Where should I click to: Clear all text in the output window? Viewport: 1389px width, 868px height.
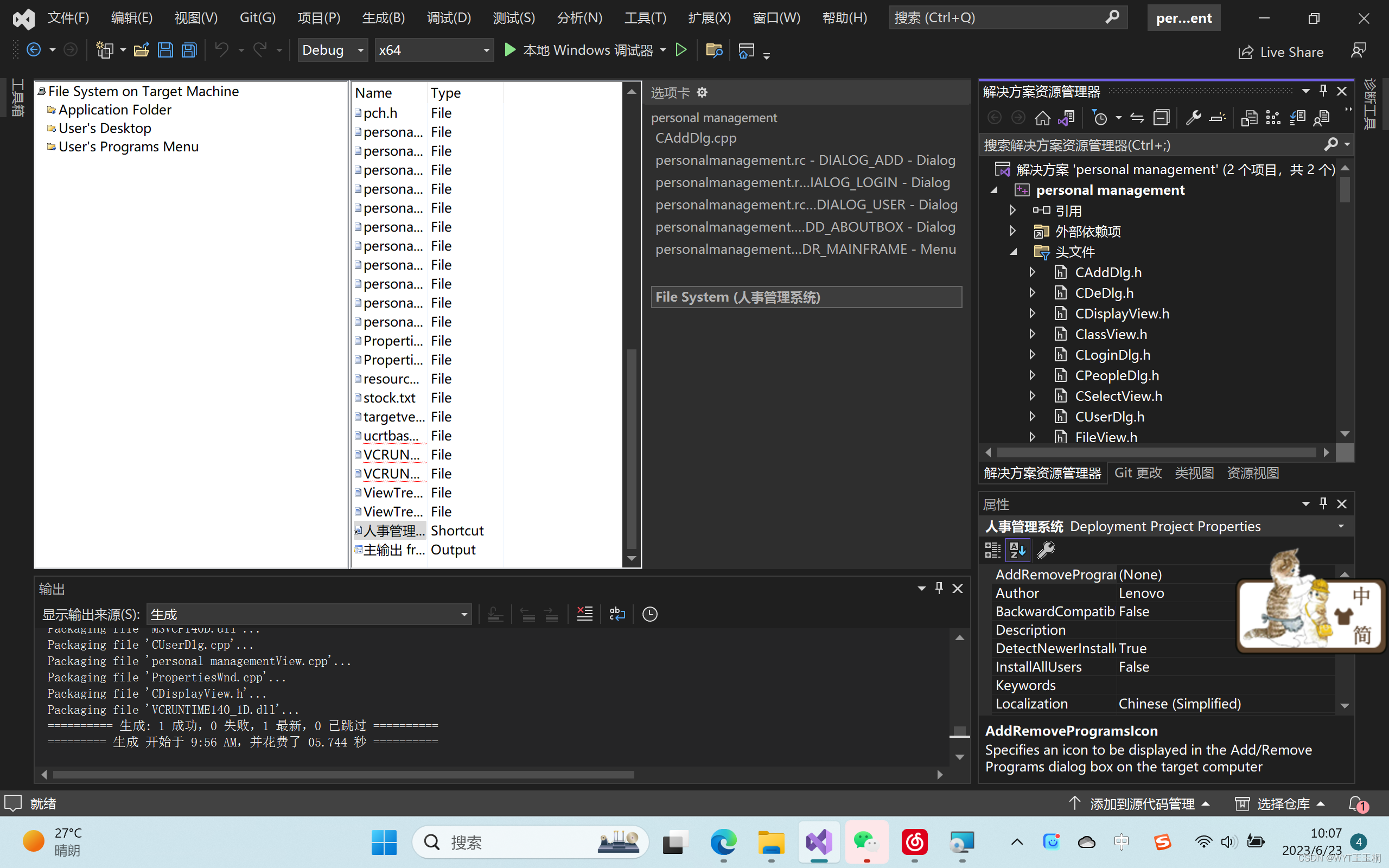584,613
